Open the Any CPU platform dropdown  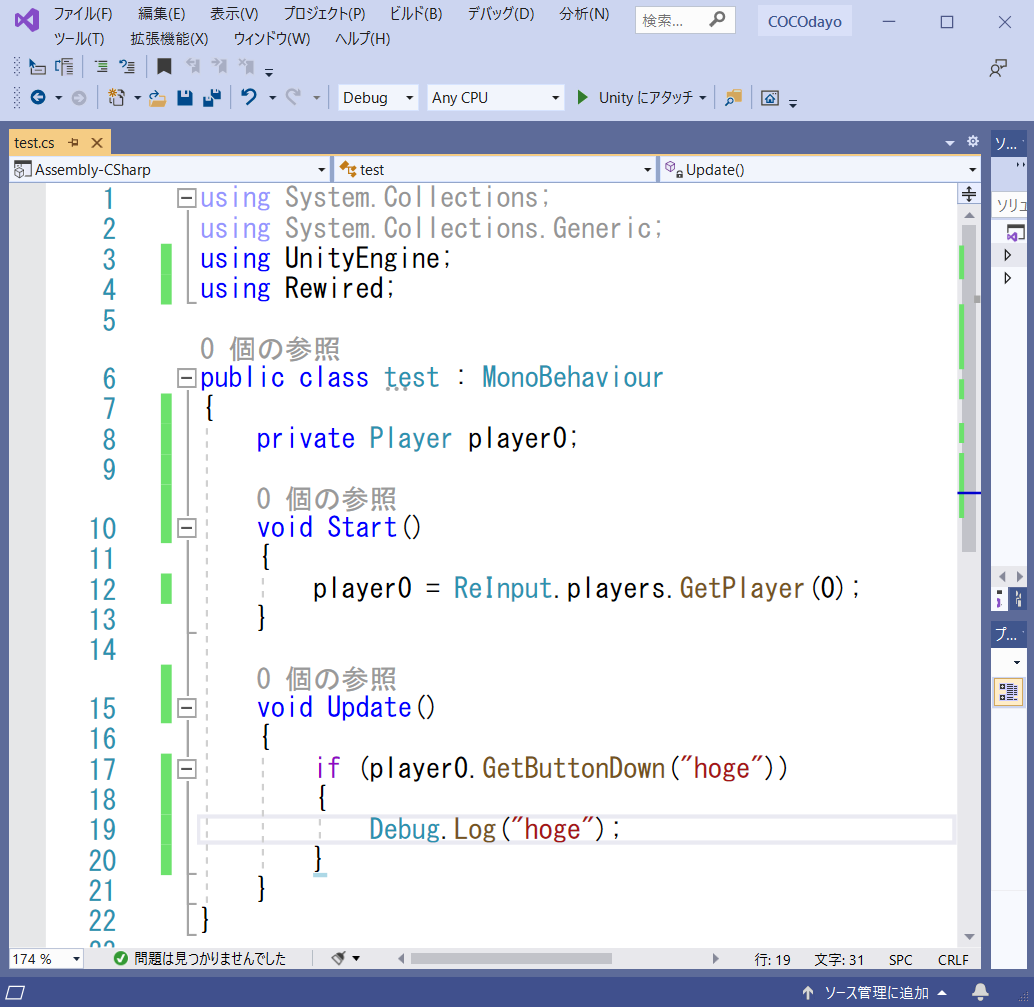495,97
